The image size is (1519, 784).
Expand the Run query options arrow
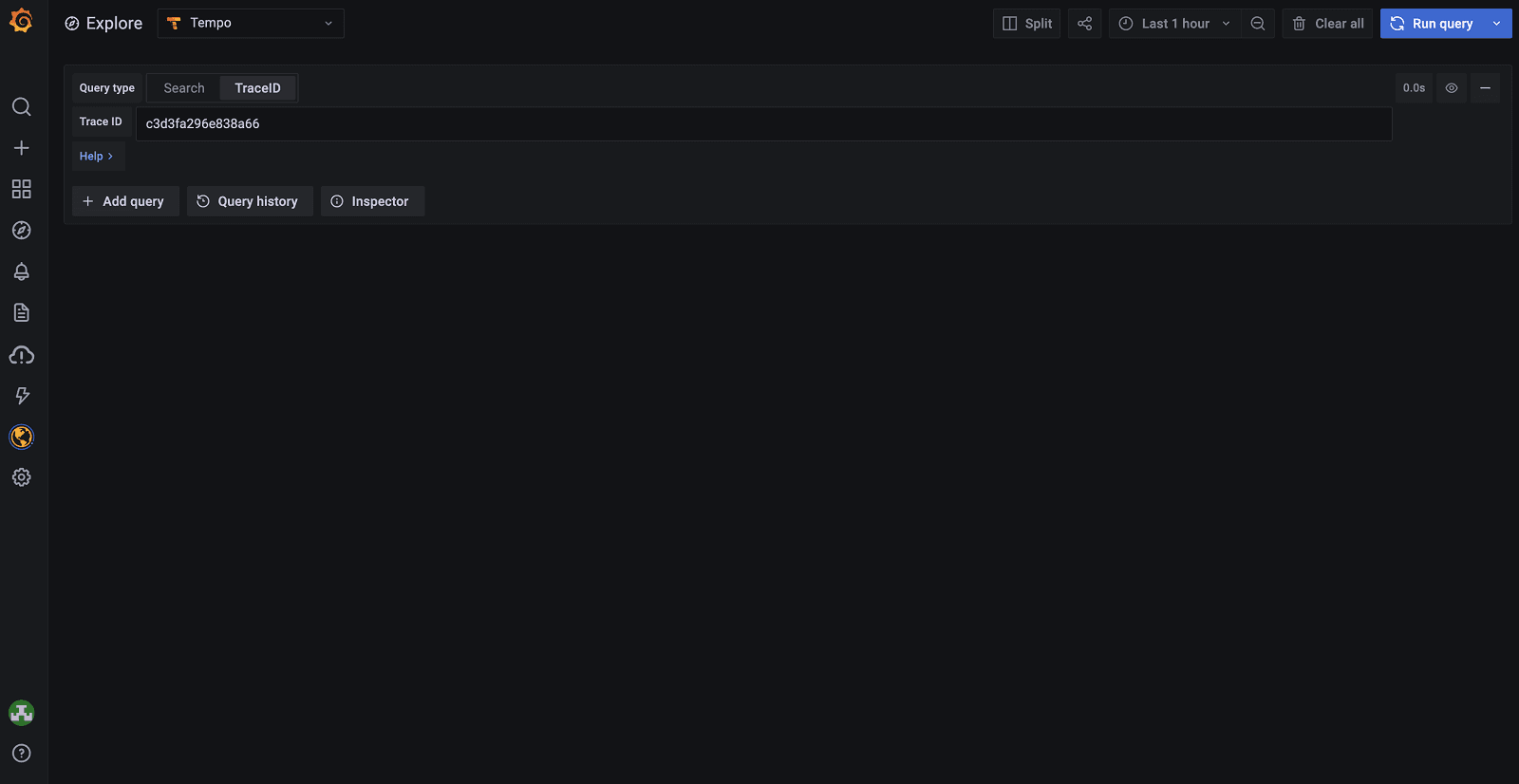[x=1497, y=24]
